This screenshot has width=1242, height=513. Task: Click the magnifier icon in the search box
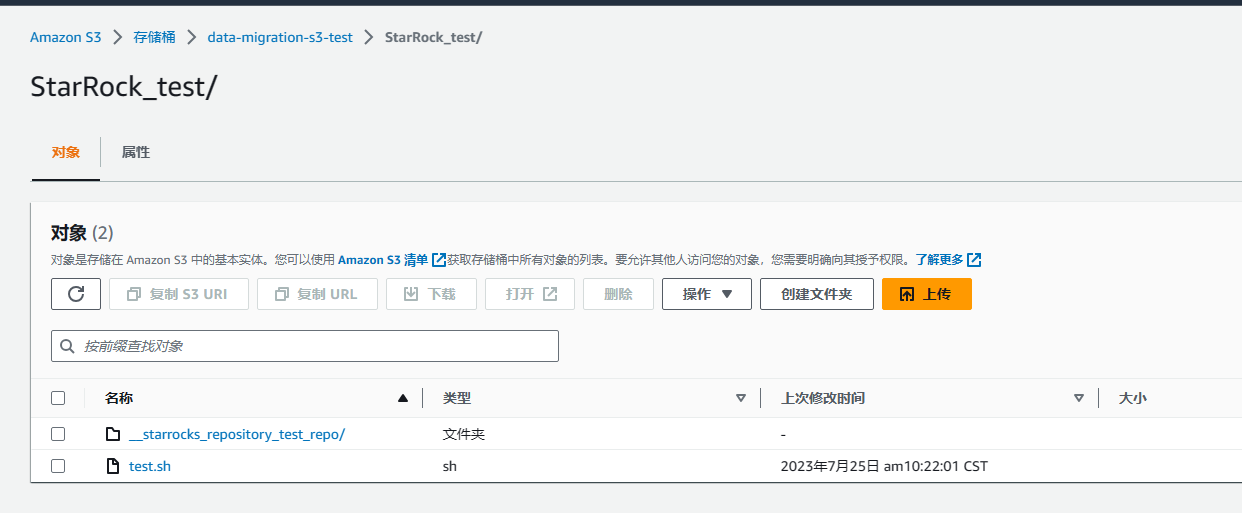pos(68,346)
